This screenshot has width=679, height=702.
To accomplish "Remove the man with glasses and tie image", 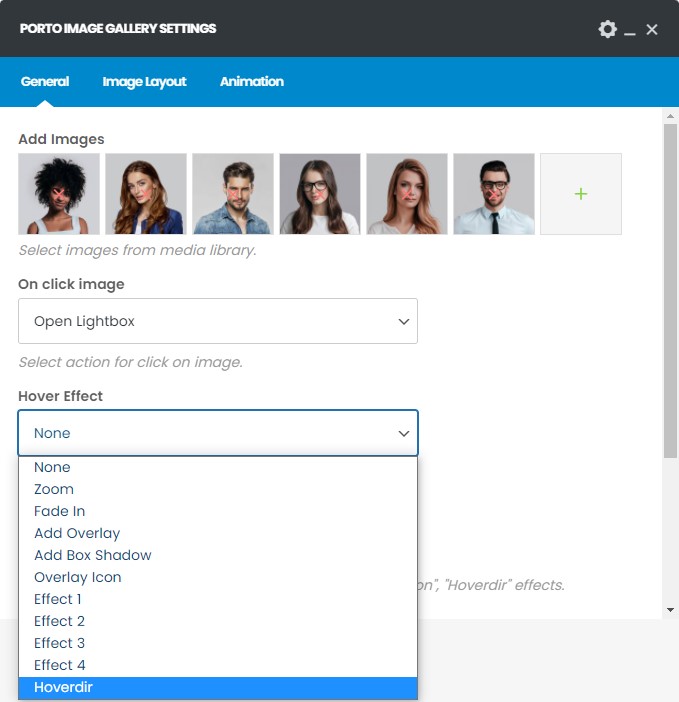I will click(x=493, y=194).
